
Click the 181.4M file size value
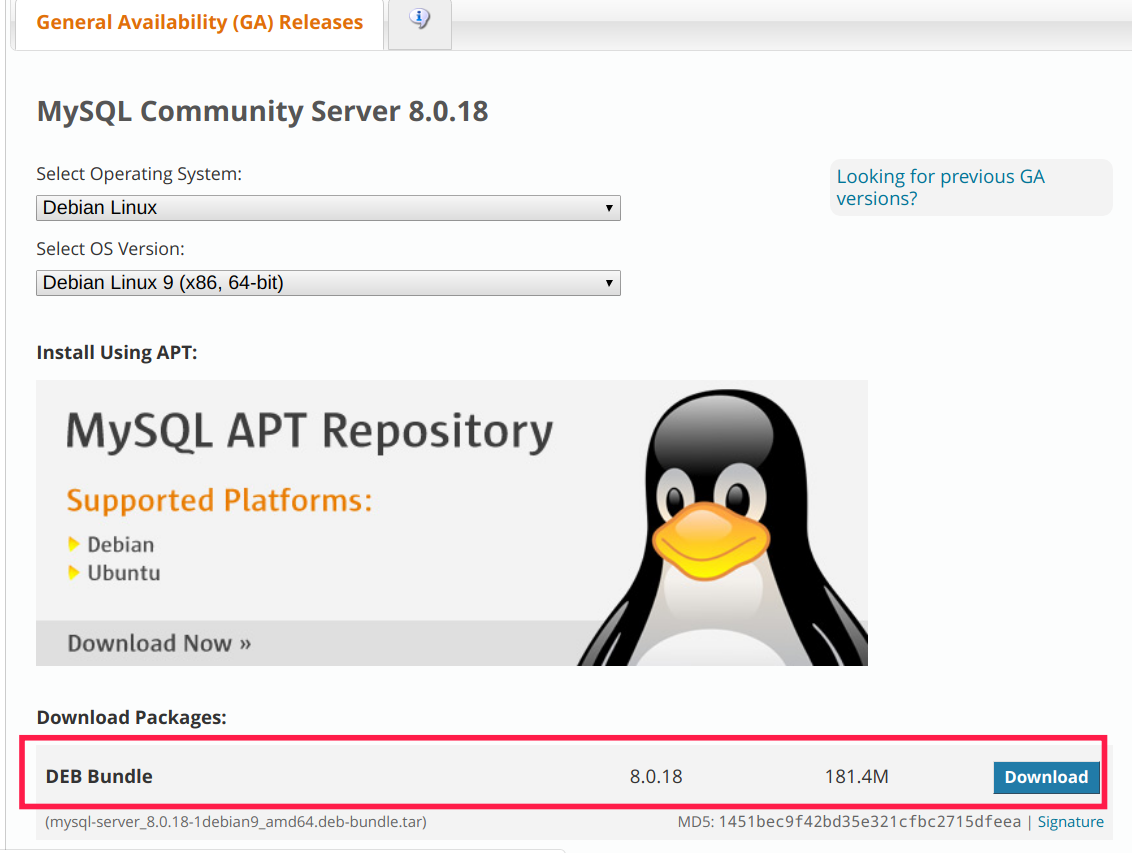click(x=856, y=777)
